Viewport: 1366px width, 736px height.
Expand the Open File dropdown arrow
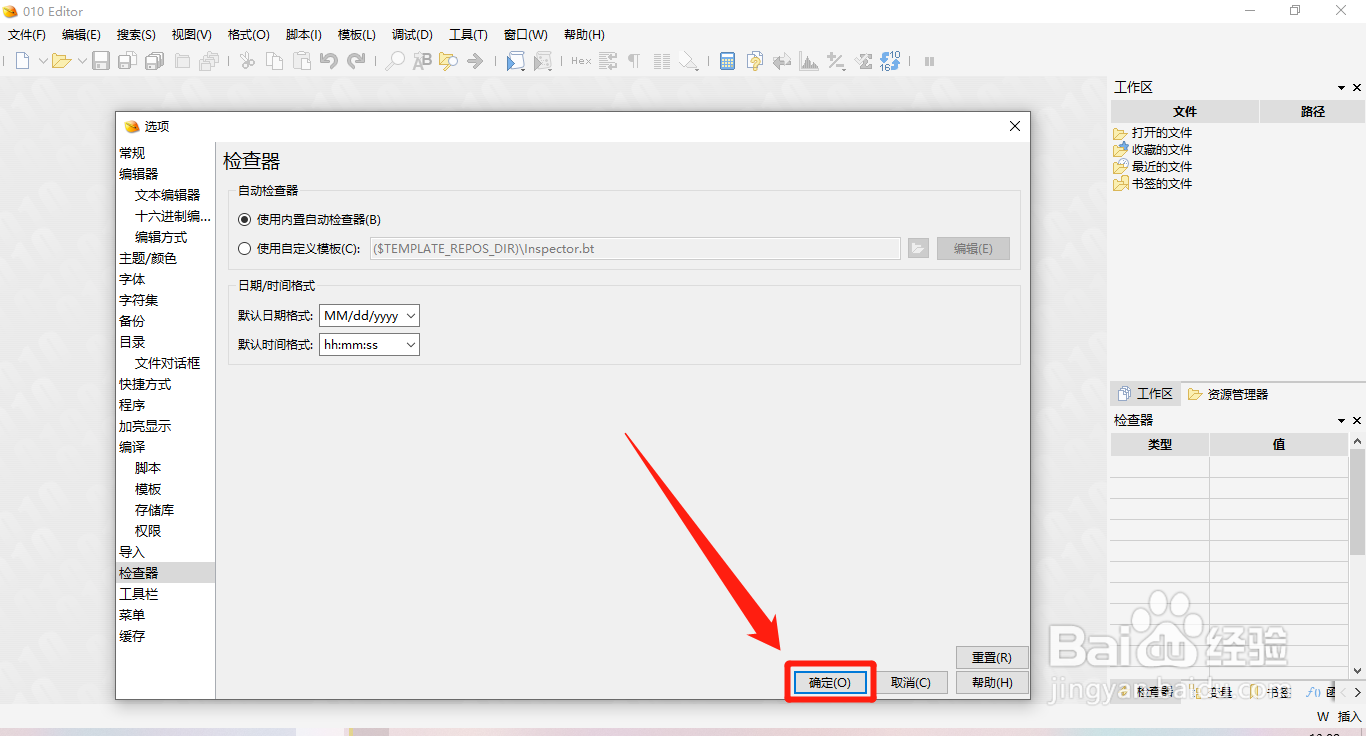pos(82,61)
